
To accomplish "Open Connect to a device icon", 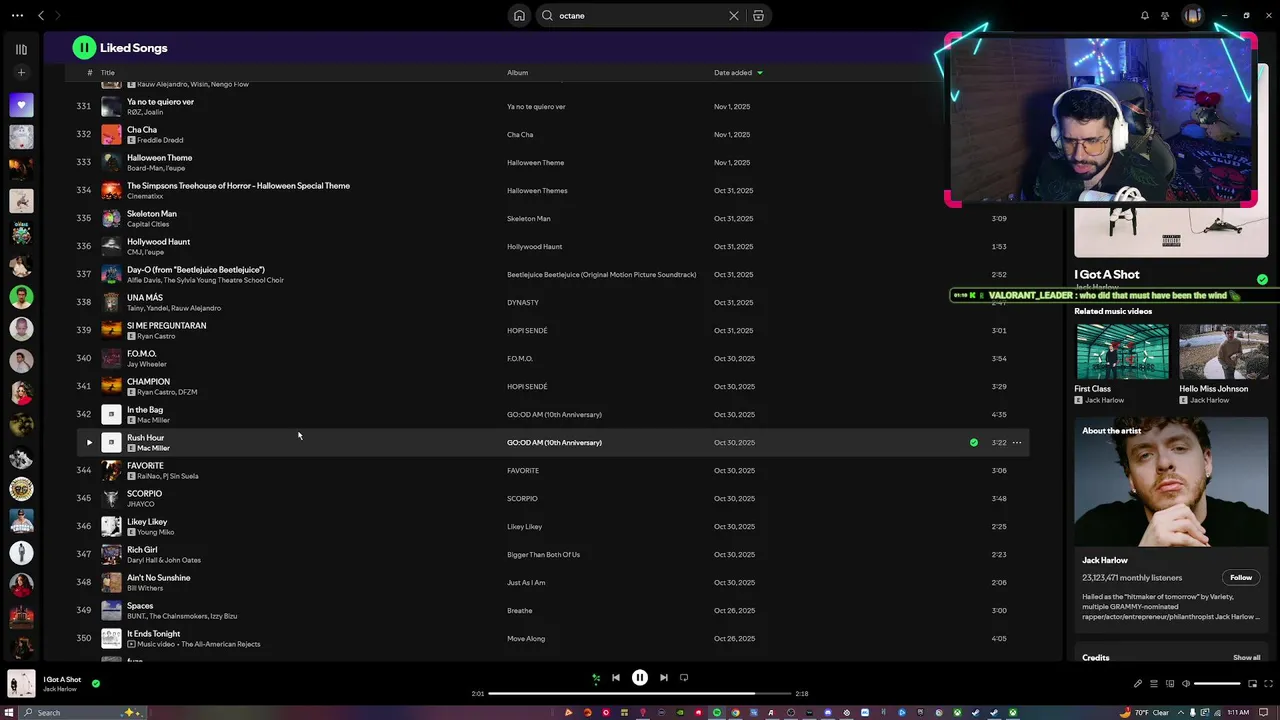I will point(1170,684).
